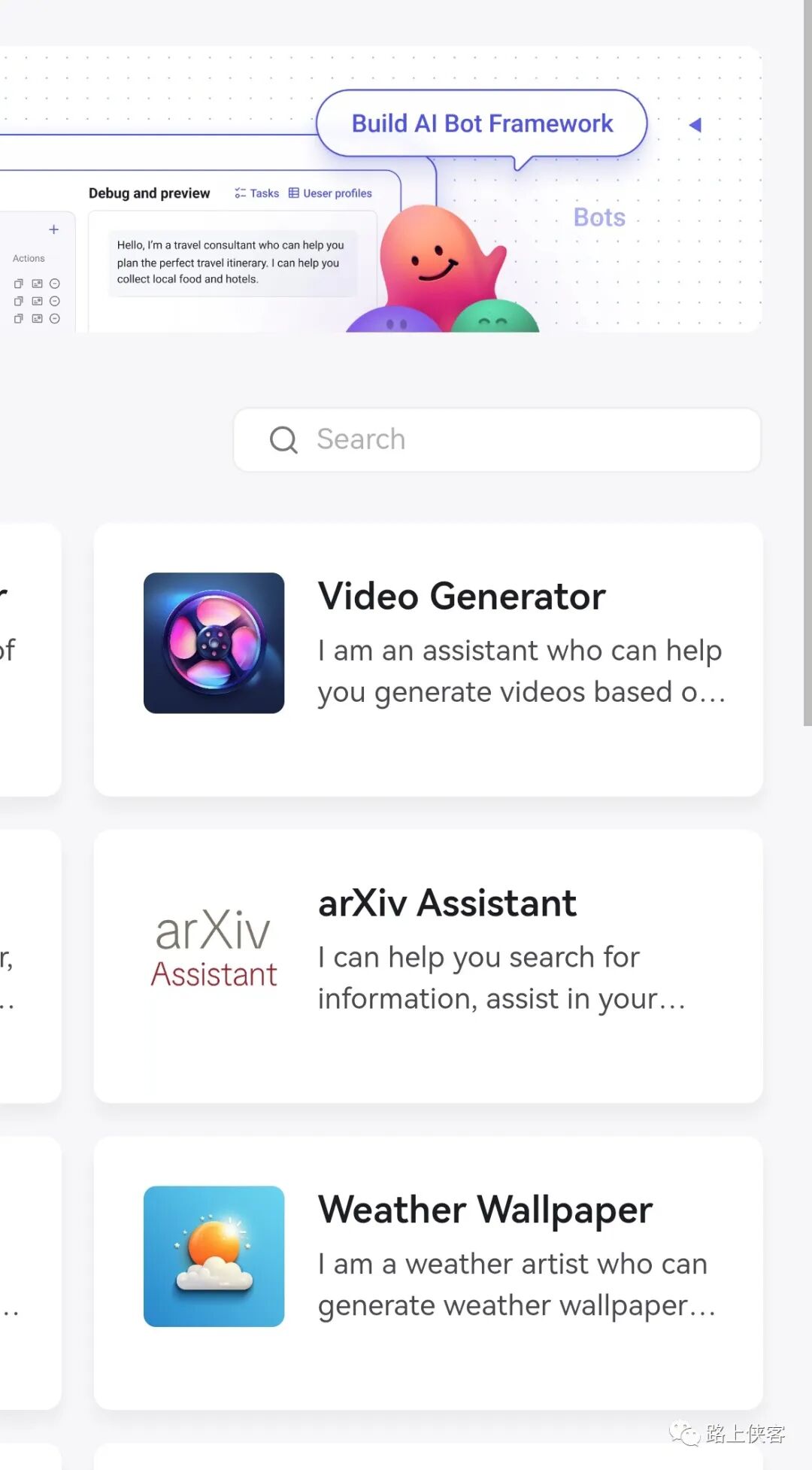Image resolution: width=812 pixels, height=1470 pixels.
Task: Open the Video Generator title
Action: 462,597
